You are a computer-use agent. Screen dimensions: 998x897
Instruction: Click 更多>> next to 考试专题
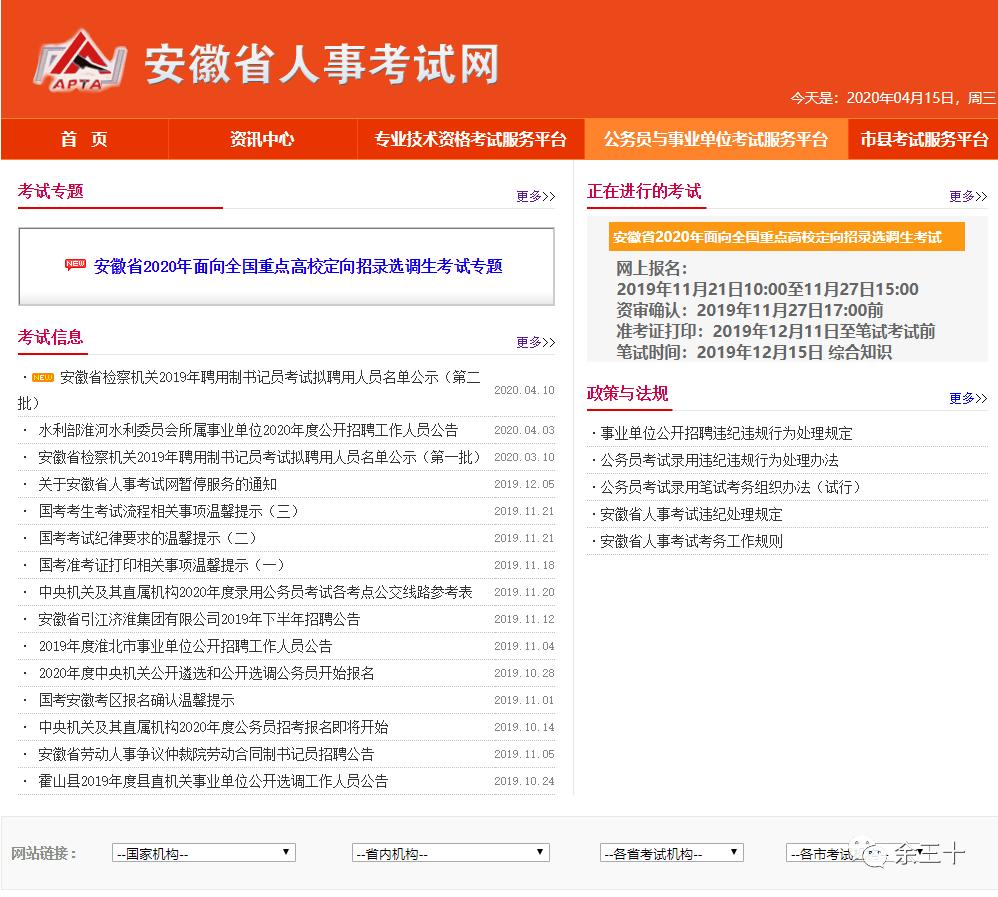tap(536, 197)
